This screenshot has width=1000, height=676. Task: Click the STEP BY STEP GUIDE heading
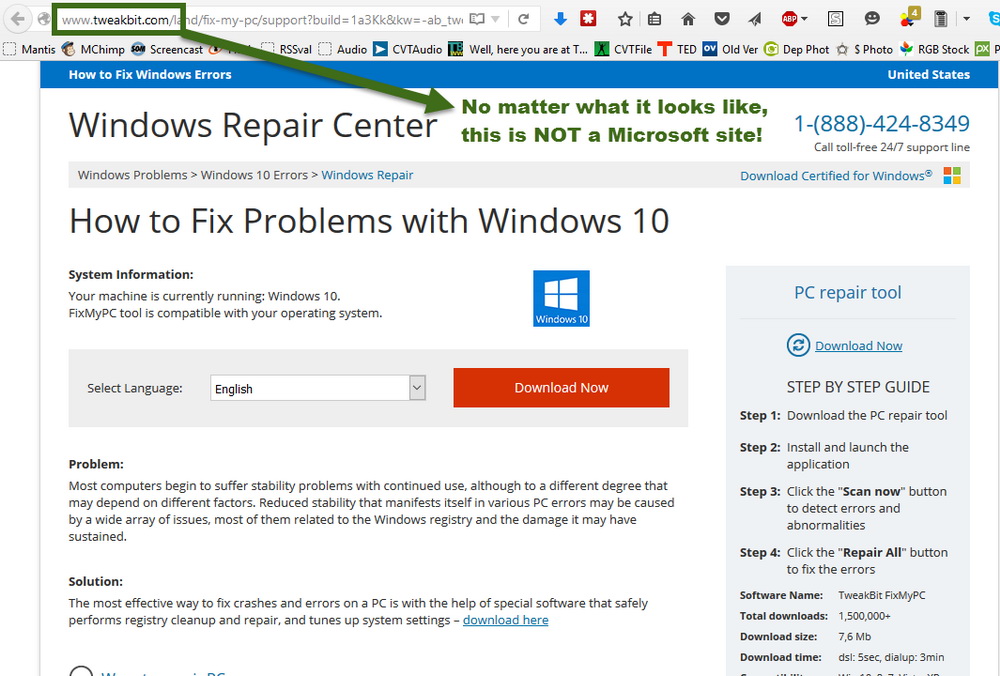pyautogui.click(x=858, y=387)
